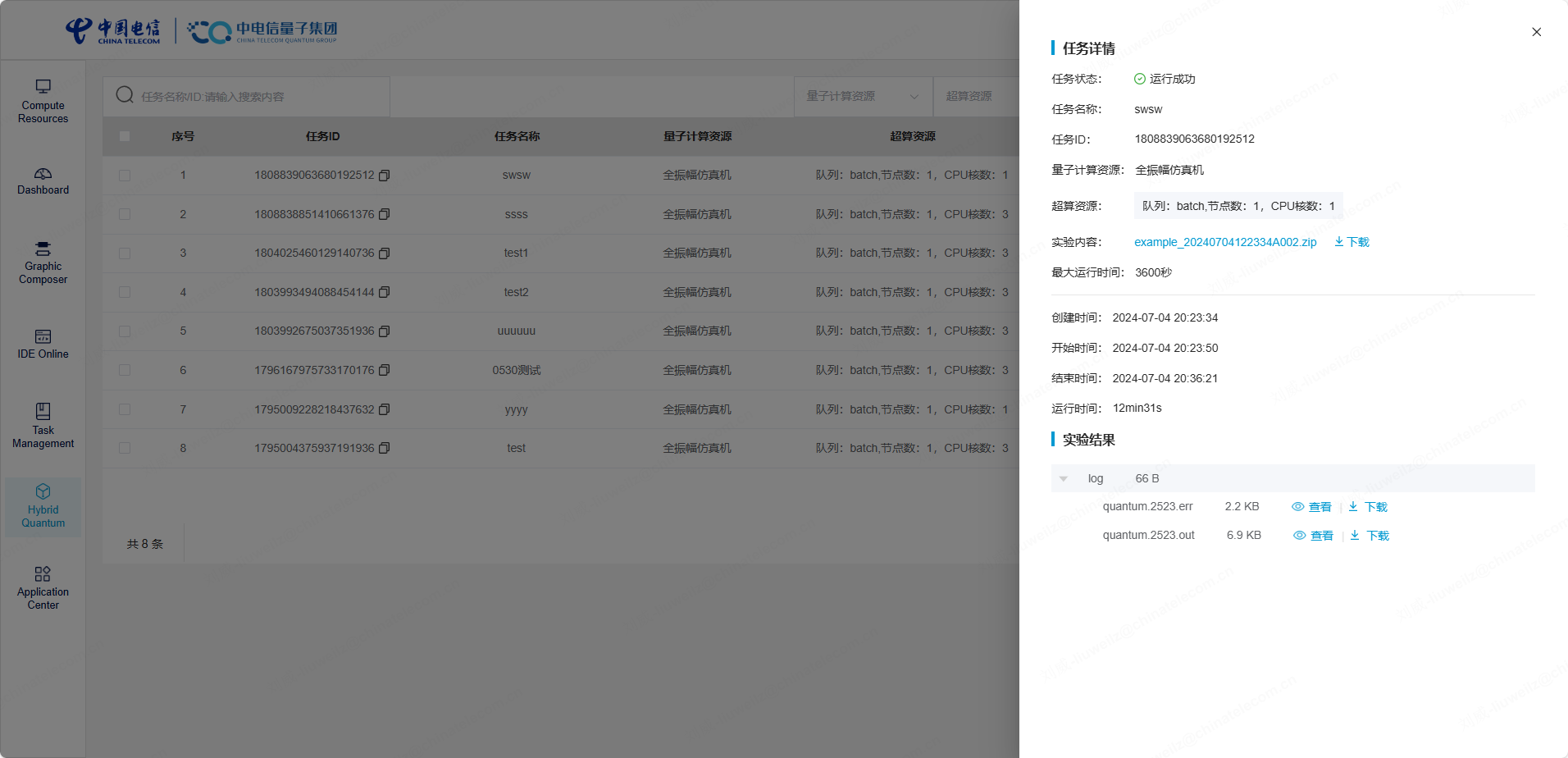The height and width of the screenshot is (758, 1568).
Task: Click the 运行成功 status label
Action: click(x=1172, y=79)
